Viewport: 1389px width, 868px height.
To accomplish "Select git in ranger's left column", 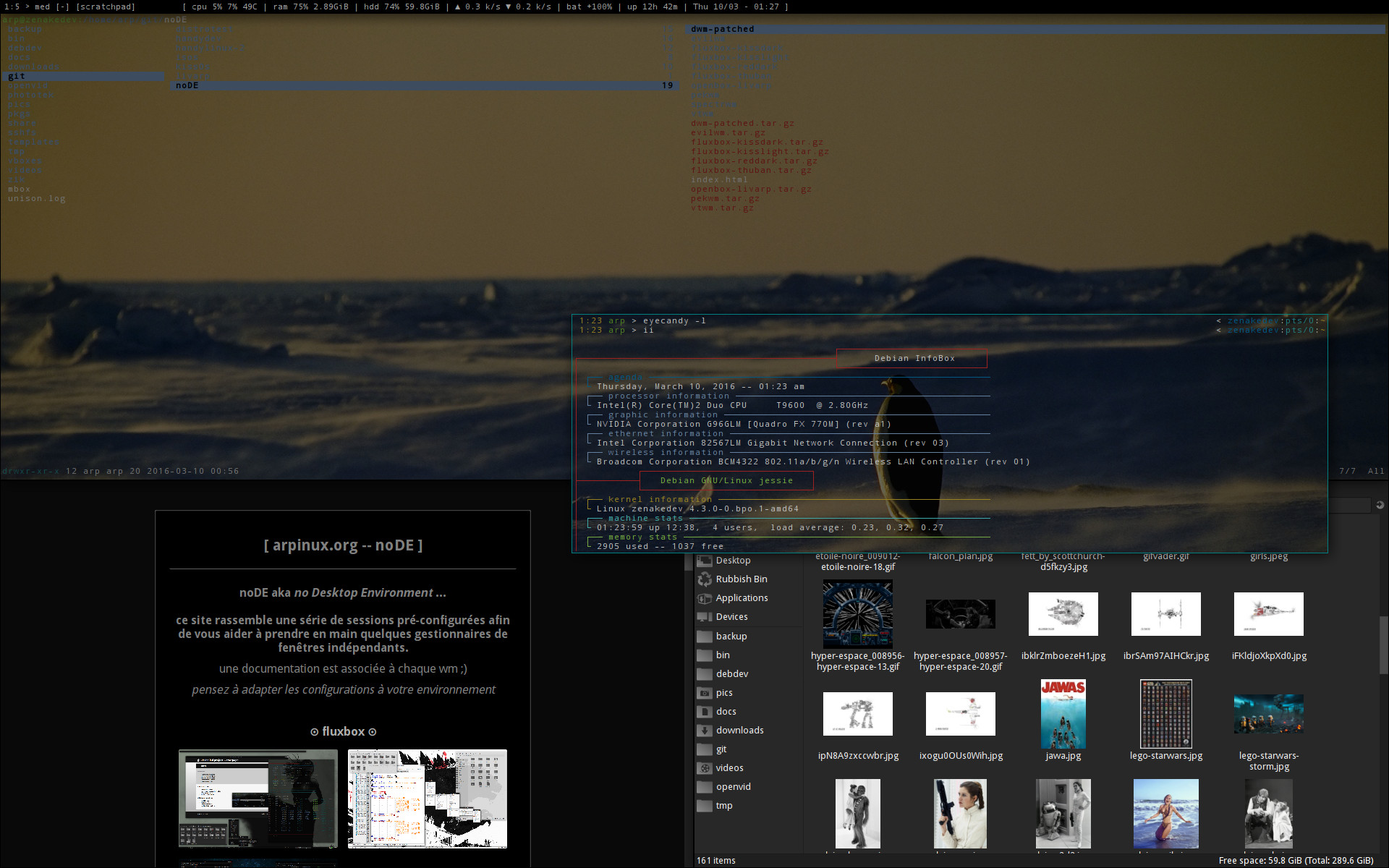I will (x=85, y=76).
